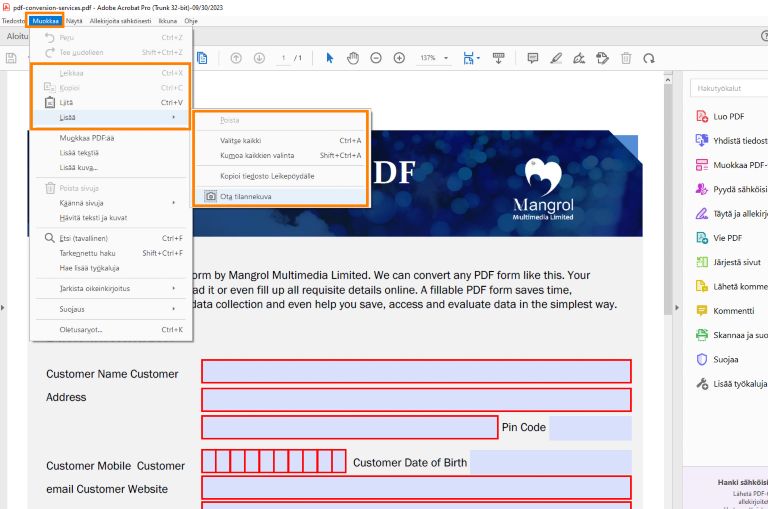This screenshot has width=768, height=509.
Task: Select Lisää kuva menu entry
Action: click(x=111, y=168)
